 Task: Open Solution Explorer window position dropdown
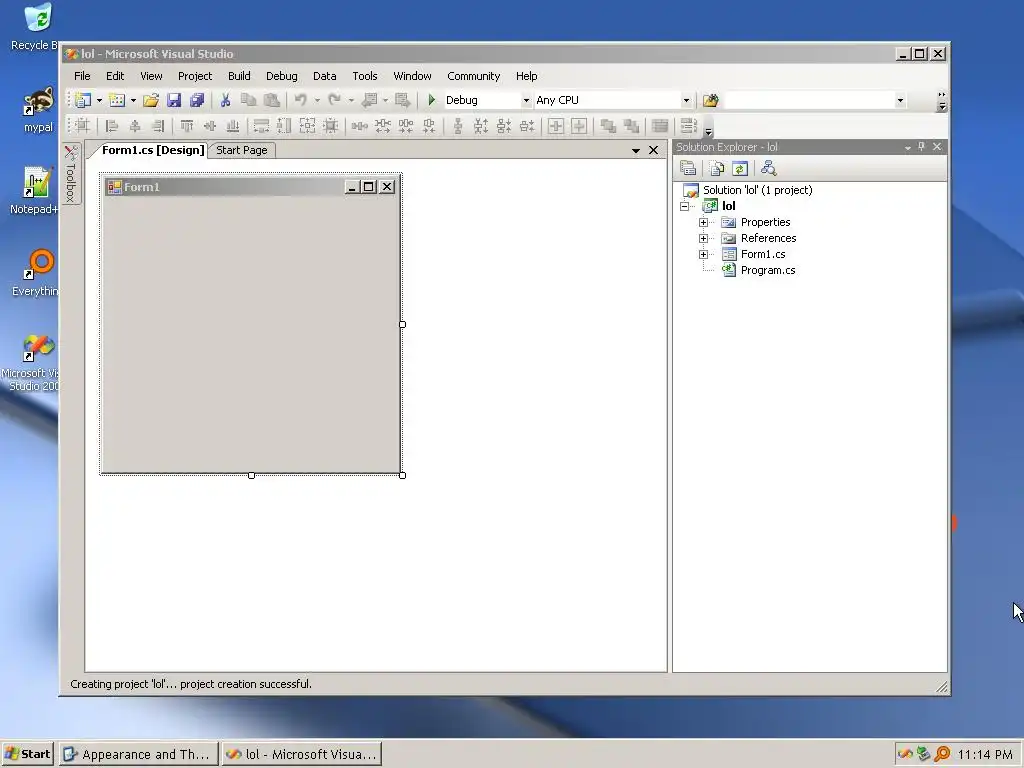pos(908,147)
